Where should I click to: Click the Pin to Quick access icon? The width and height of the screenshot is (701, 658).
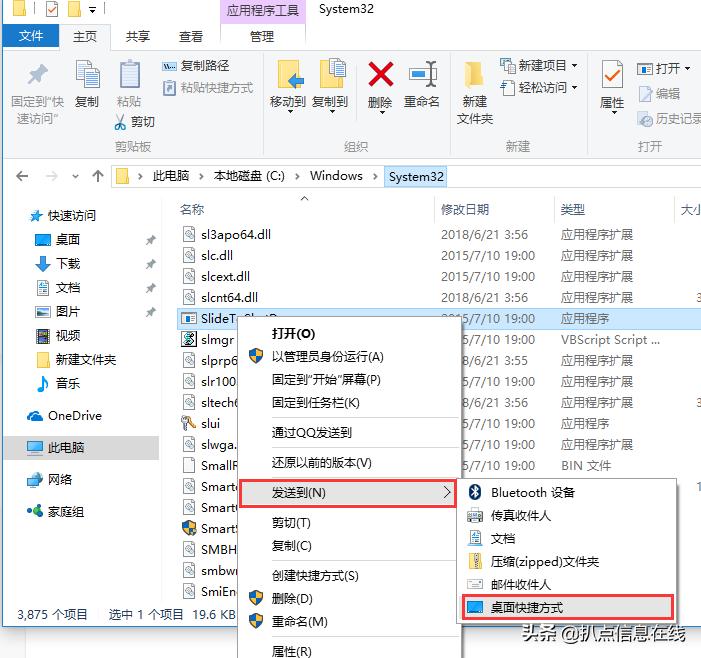(38, 75)
